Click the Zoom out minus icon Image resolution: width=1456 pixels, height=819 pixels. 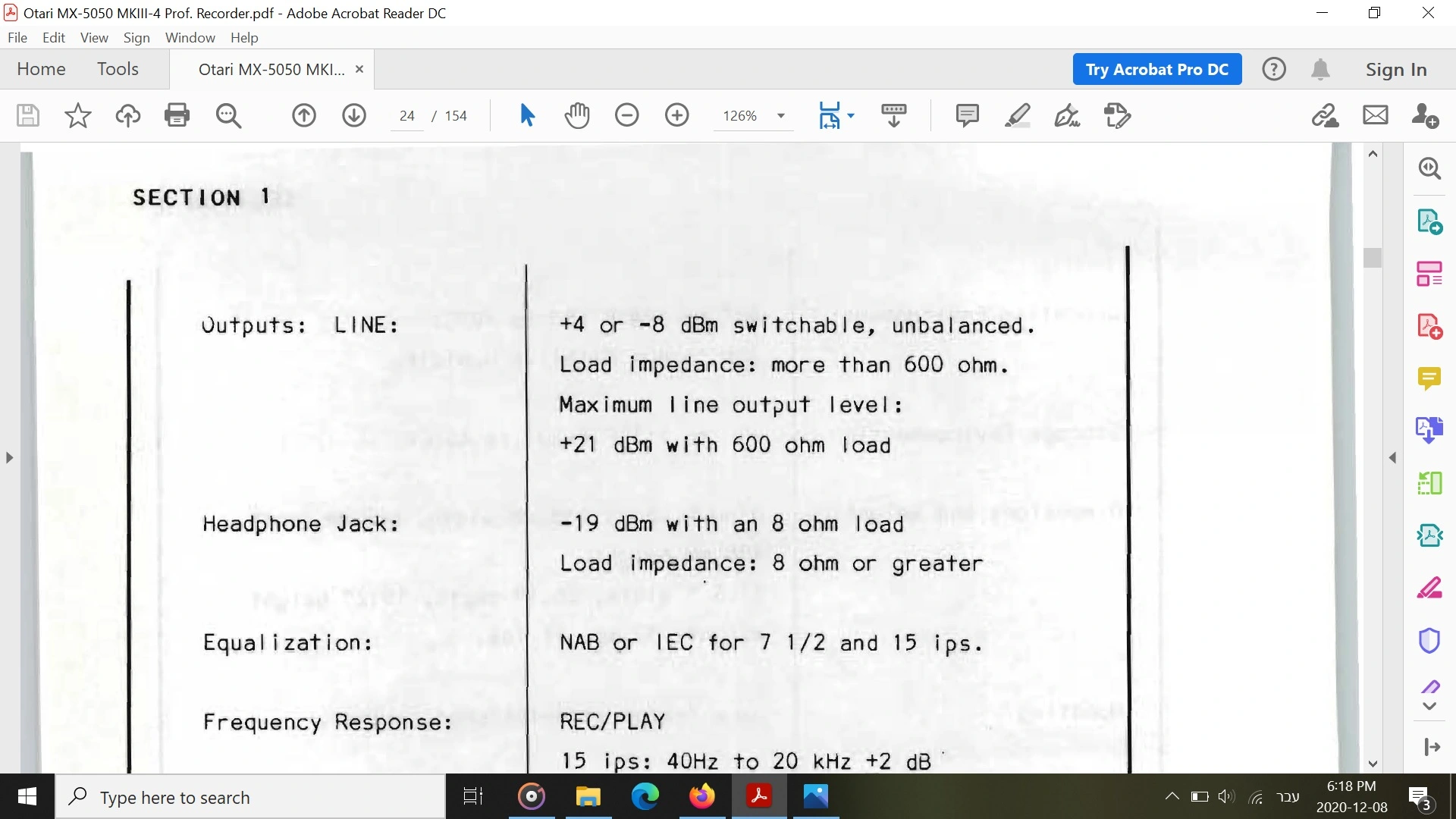click(627, 115)
